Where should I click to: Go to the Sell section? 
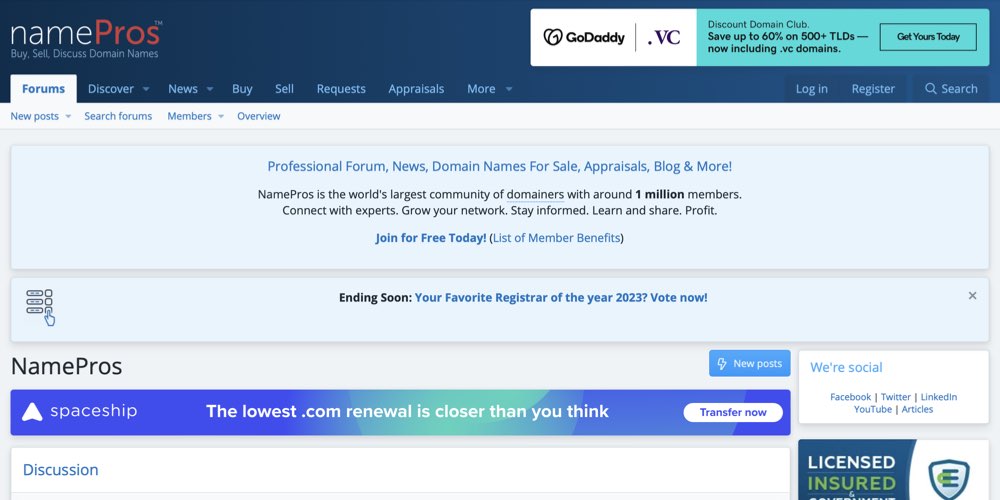[284, 89]
